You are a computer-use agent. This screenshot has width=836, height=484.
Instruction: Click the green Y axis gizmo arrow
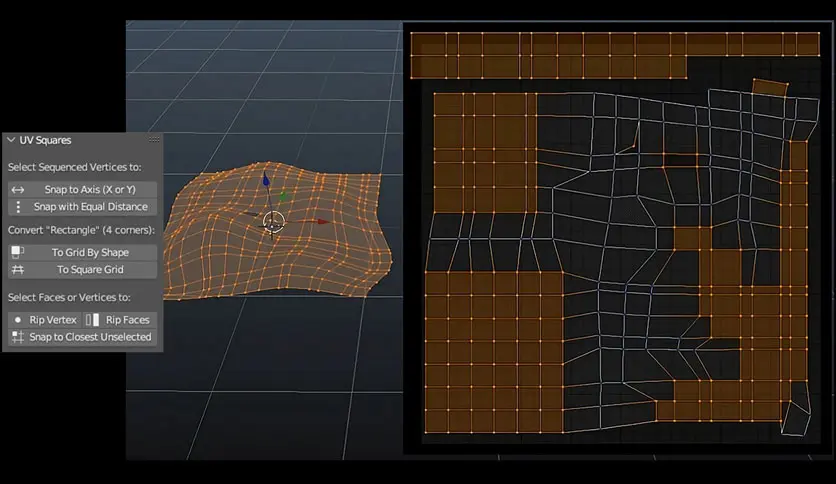click(x=283, y=197)
